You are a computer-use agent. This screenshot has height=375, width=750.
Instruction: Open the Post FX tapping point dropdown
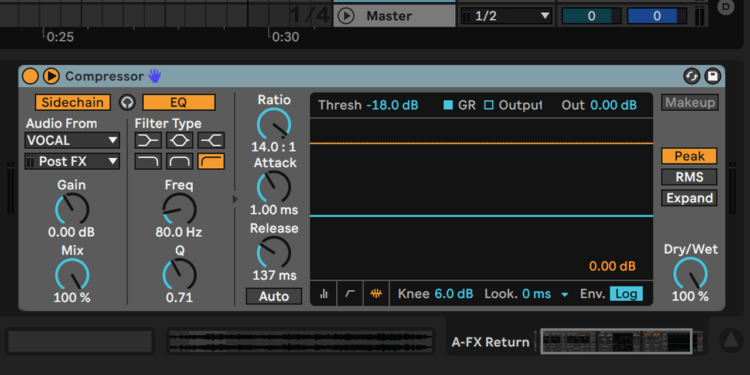(72, 162)
